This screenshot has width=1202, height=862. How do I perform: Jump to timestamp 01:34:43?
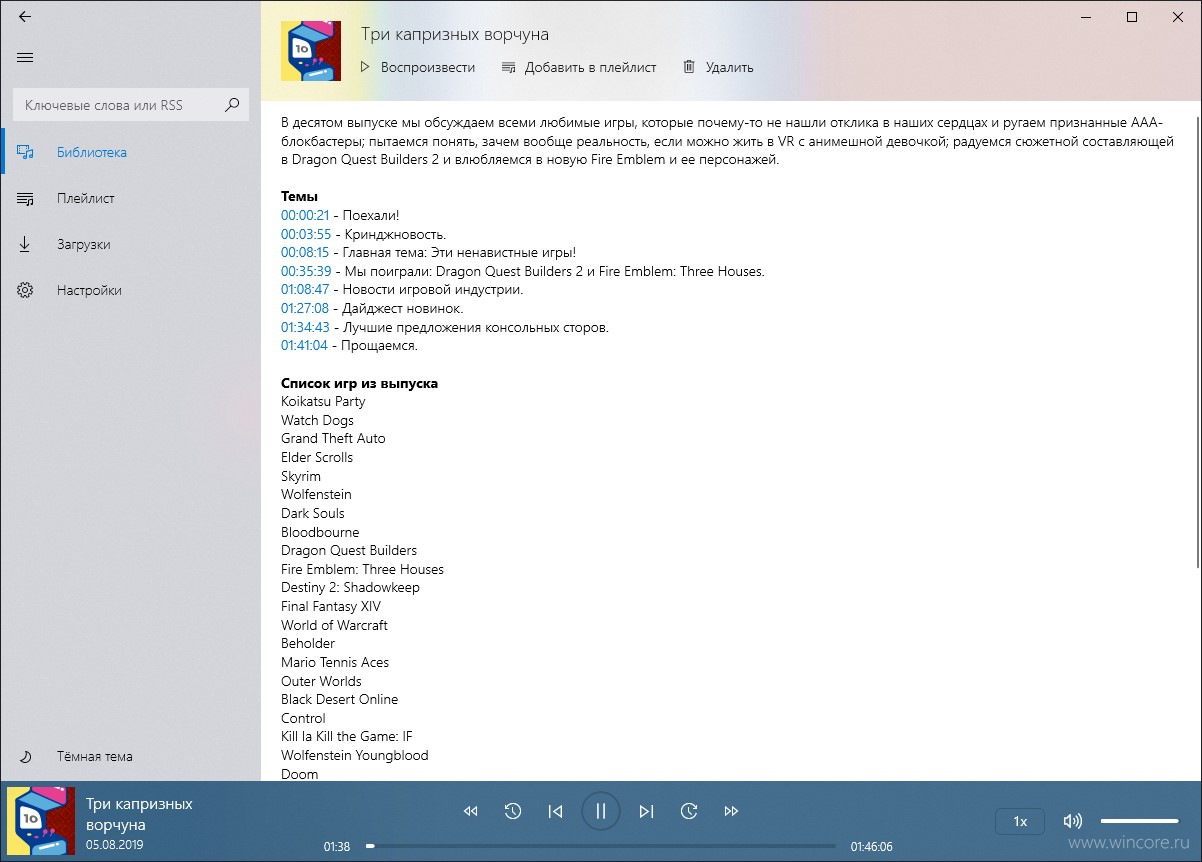pyautogui.click(x=305, y=328)
